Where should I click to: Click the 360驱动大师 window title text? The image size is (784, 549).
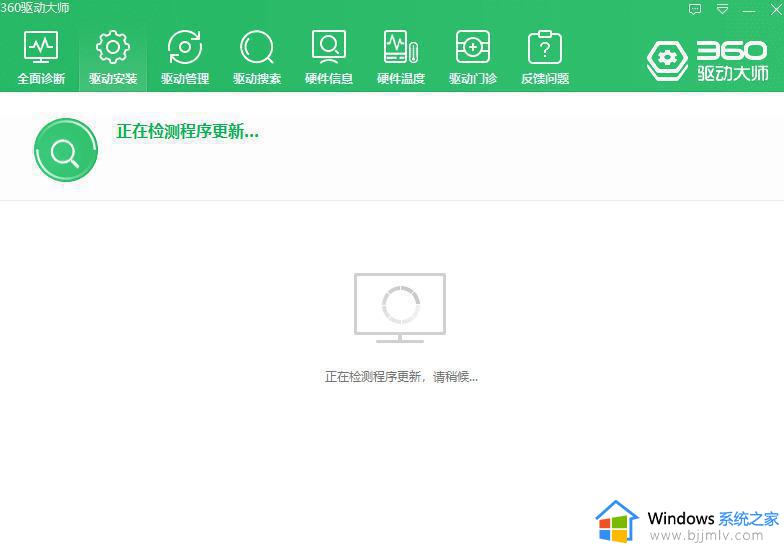coord(35,8)
